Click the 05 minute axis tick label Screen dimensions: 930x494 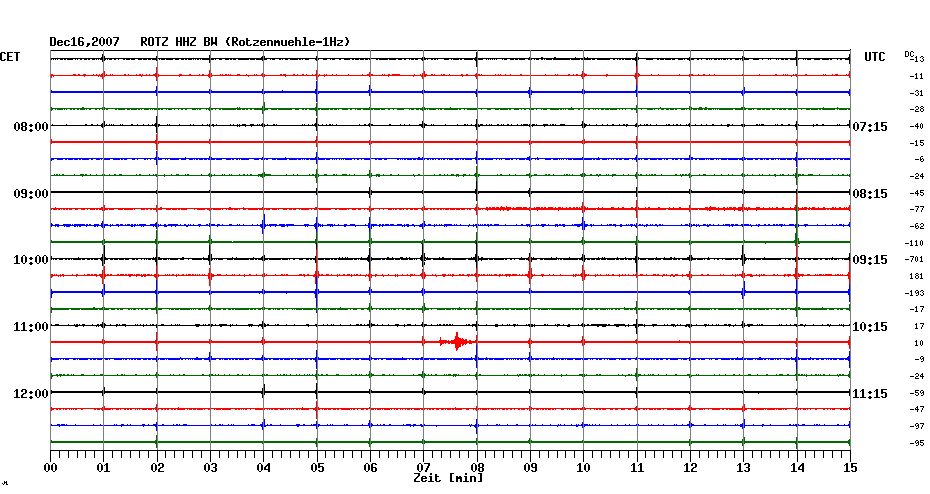click(x=317, y=468)
